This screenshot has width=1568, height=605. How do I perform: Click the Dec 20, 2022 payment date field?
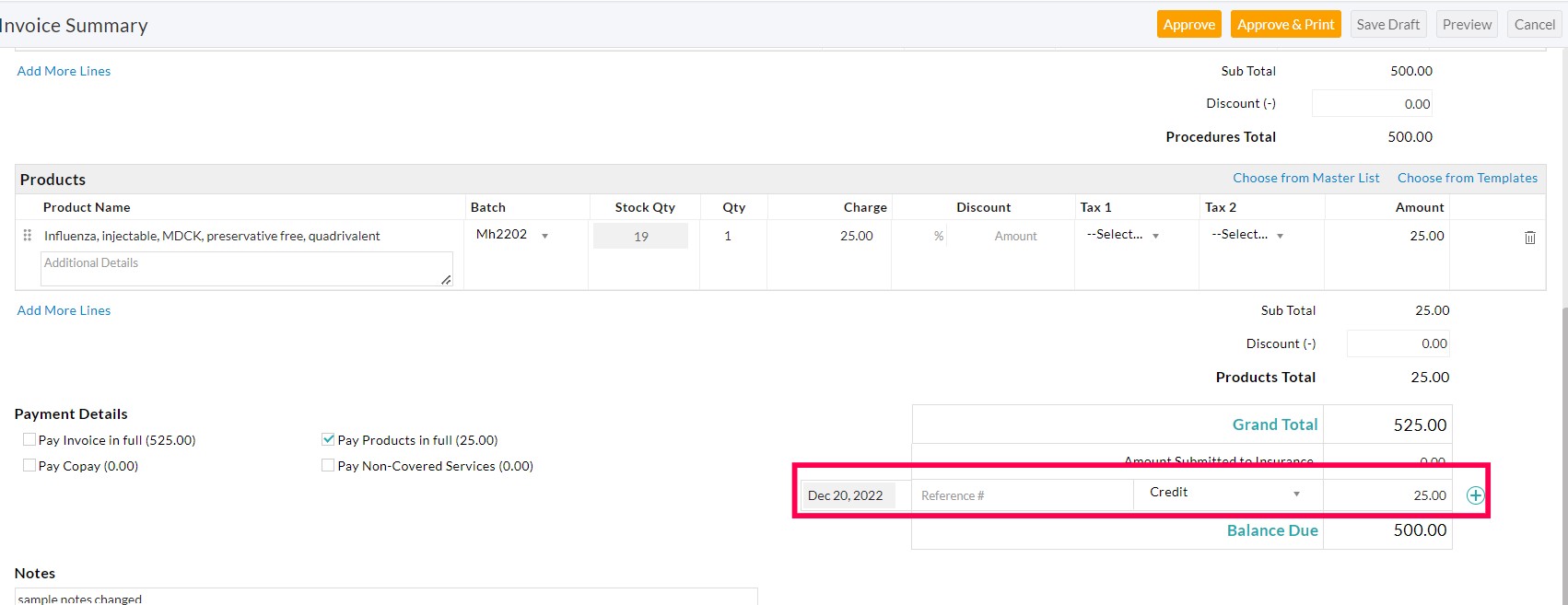pos(848,495)
